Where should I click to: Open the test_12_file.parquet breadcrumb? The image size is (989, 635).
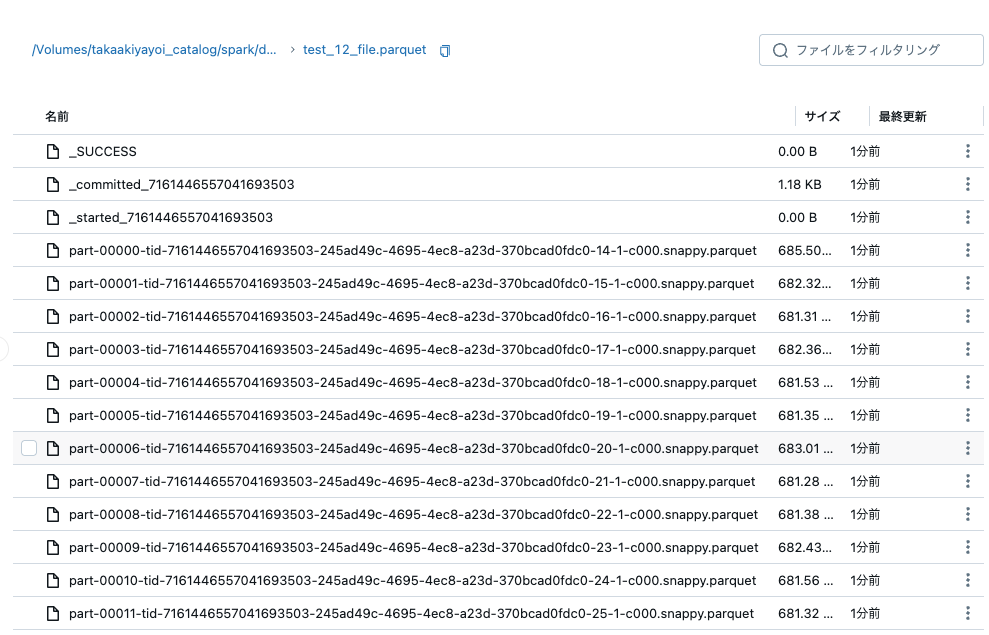(365, 50)
